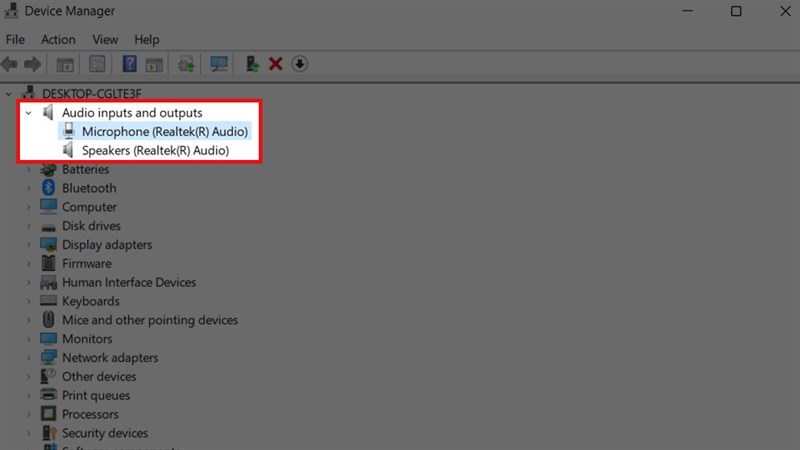The image size is (800, 450).
Task: Click Update device driver toolbar icon
Action: (186, 64)
